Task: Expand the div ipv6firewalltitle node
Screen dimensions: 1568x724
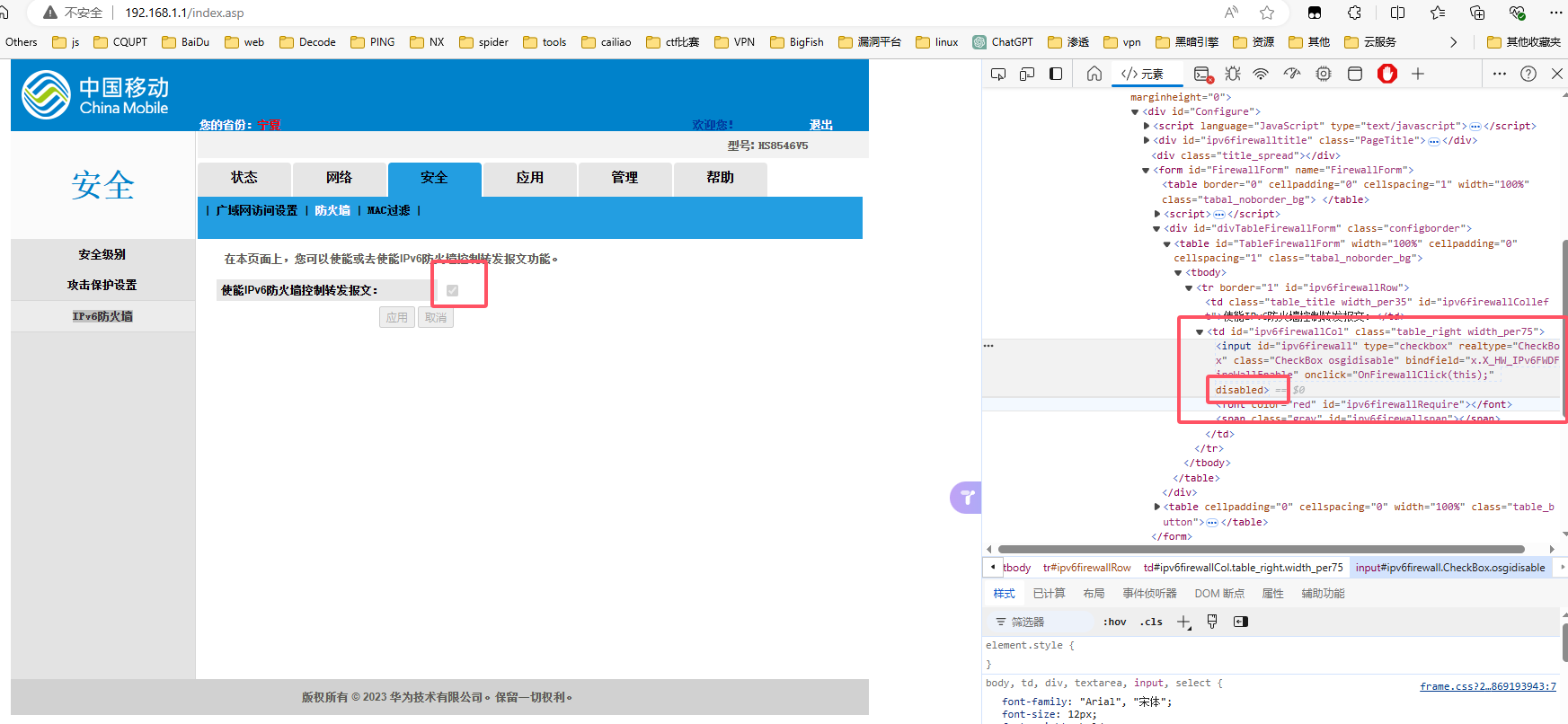Action: [x=1147, y=140]
